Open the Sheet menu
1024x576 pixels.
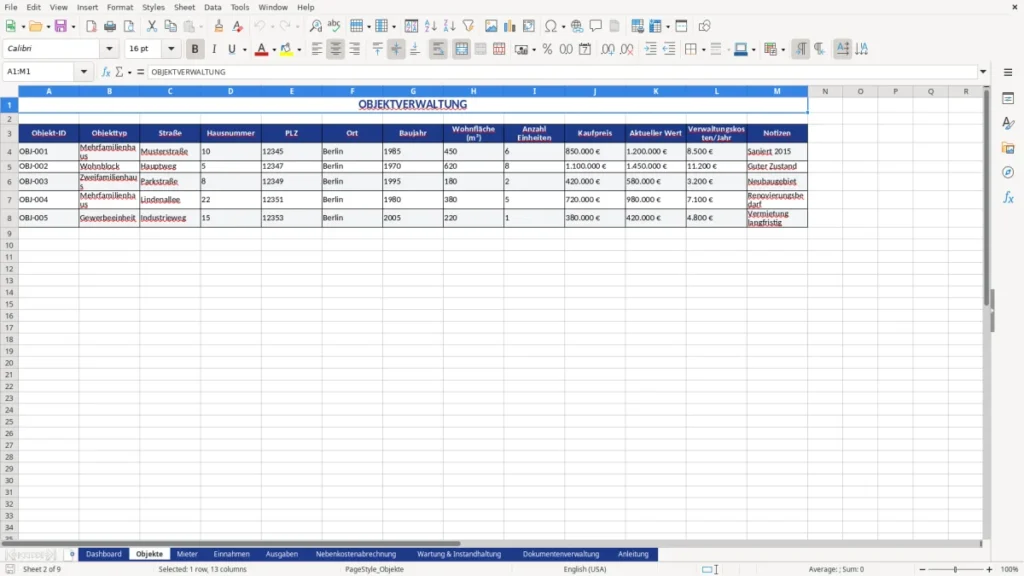184,7
